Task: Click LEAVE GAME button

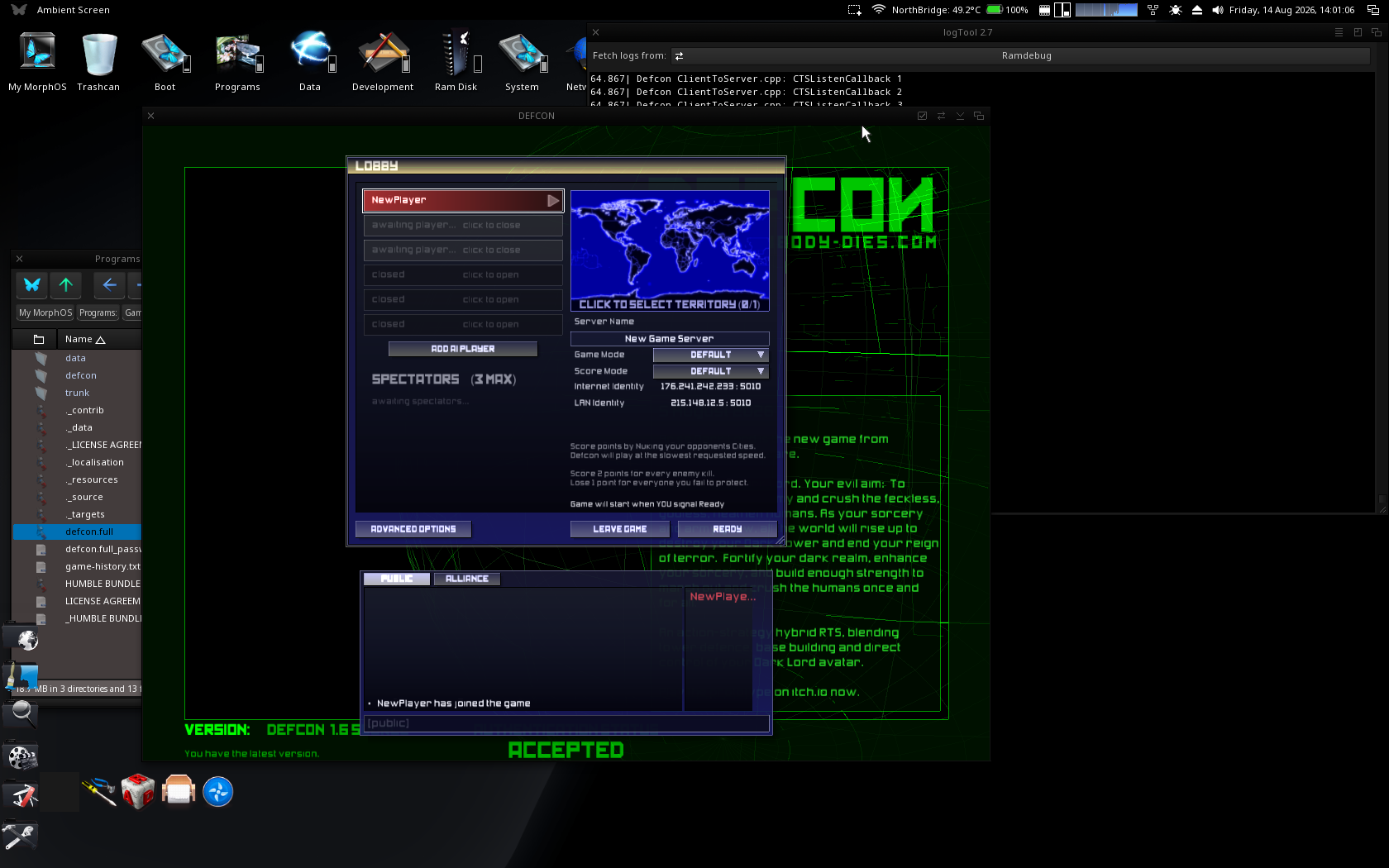Action: point(620,529)
